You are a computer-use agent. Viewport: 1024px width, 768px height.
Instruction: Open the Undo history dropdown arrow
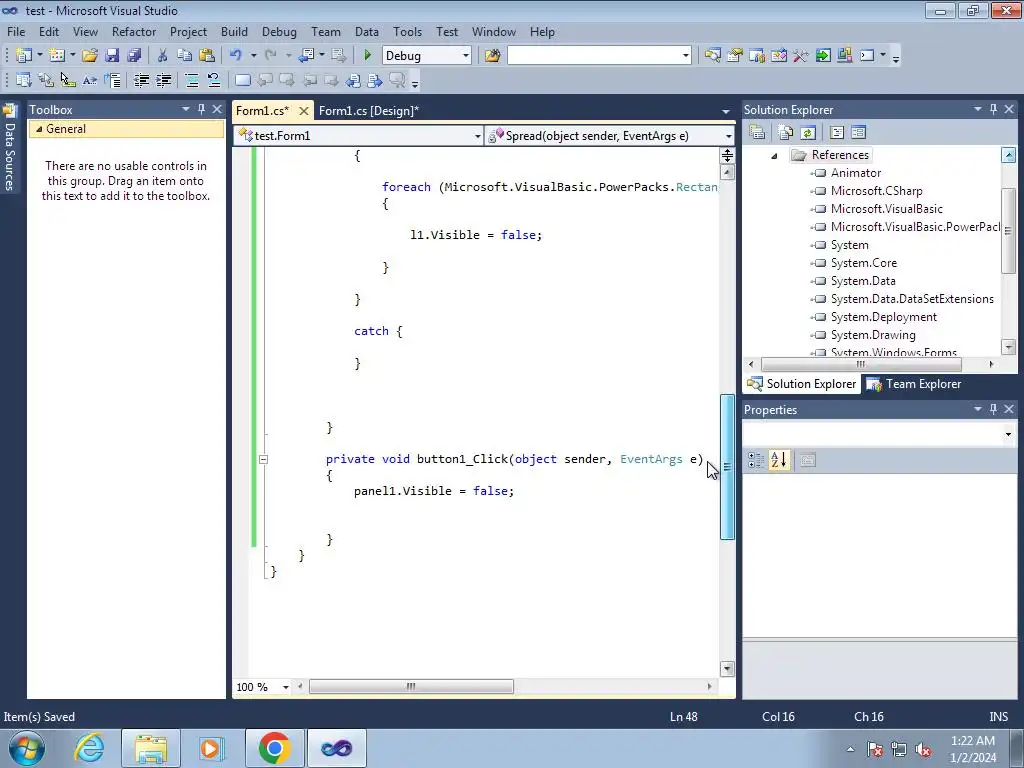[253, 56]
